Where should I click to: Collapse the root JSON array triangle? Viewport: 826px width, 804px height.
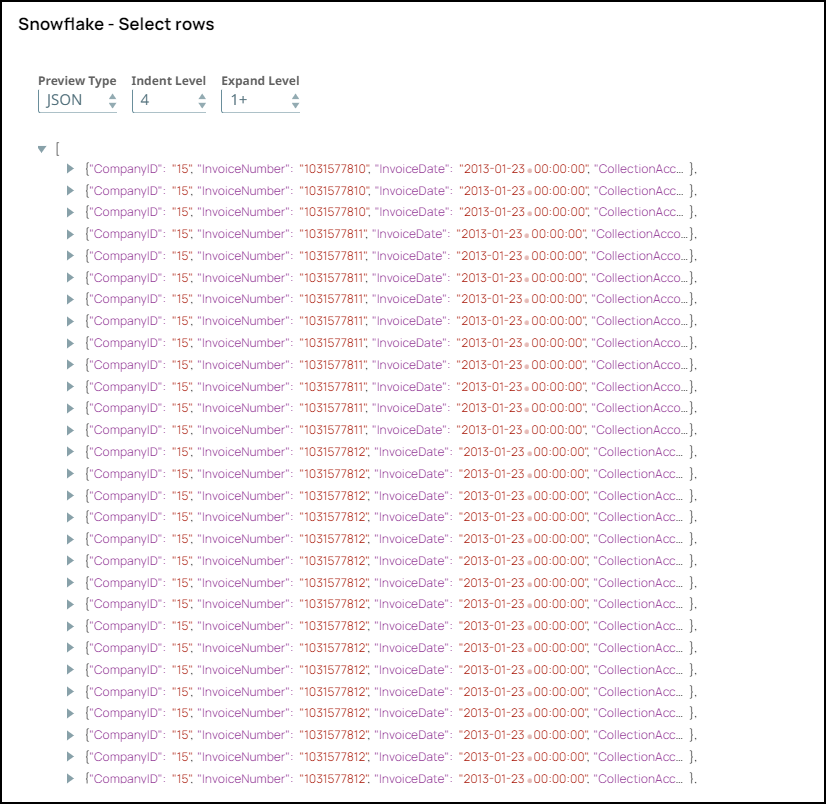point(42,149)
